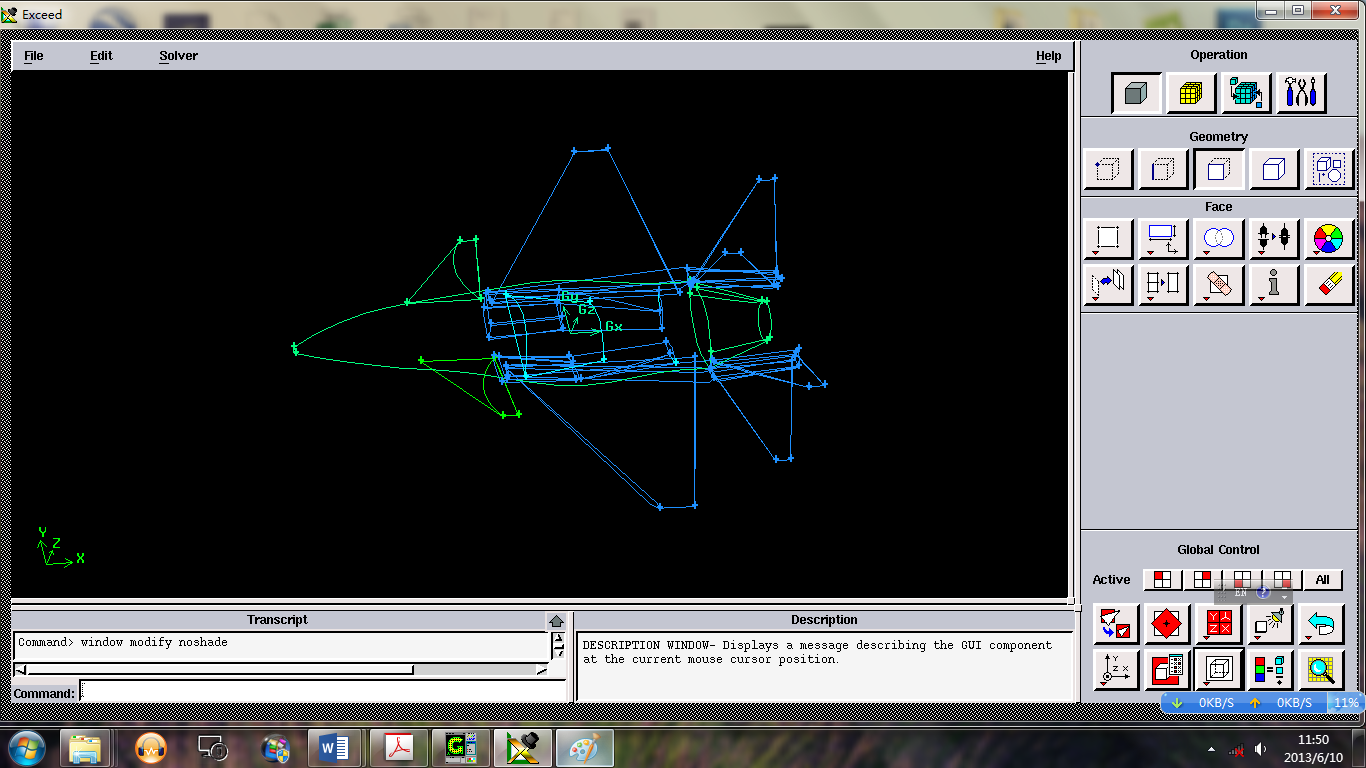1366x768 pixels.
Task: Open the Zones operation with cyan cube
Action: point(1246,93)
